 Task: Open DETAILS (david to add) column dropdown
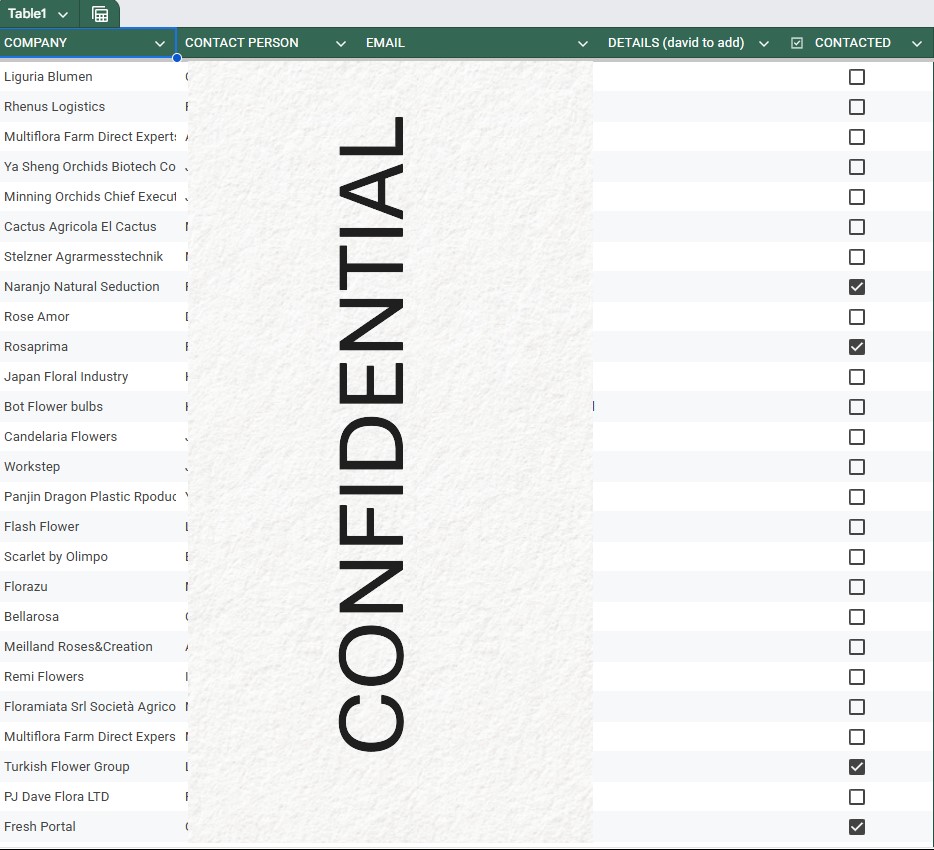tap(764, 43)
